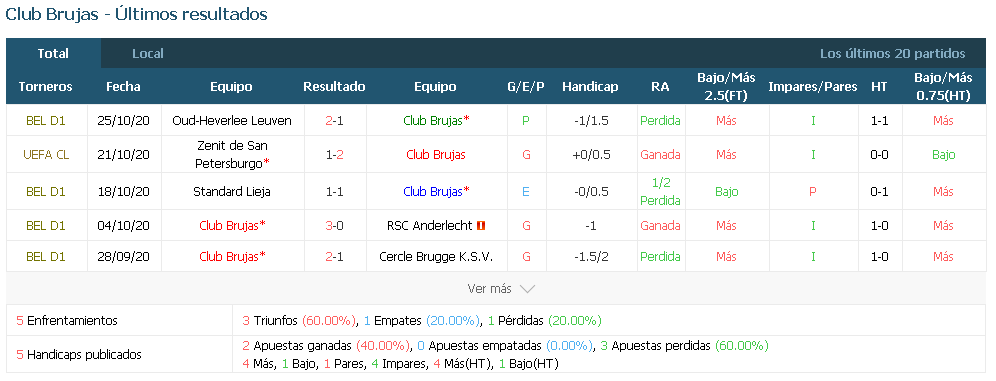Click the Impares/Pares column header

pyautogui.click(x=812, y=86)
